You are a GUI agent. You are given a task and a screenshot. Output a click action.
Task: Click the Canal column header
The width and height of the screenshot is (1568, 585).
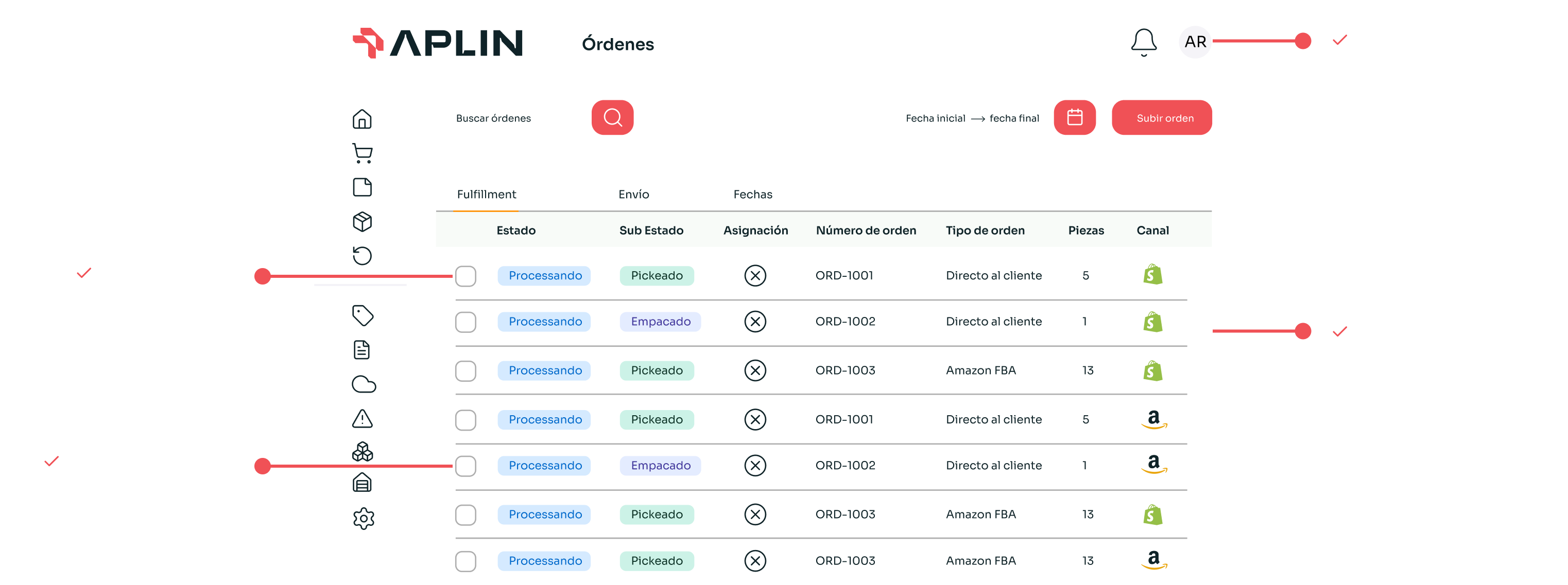pos(1152,230)
